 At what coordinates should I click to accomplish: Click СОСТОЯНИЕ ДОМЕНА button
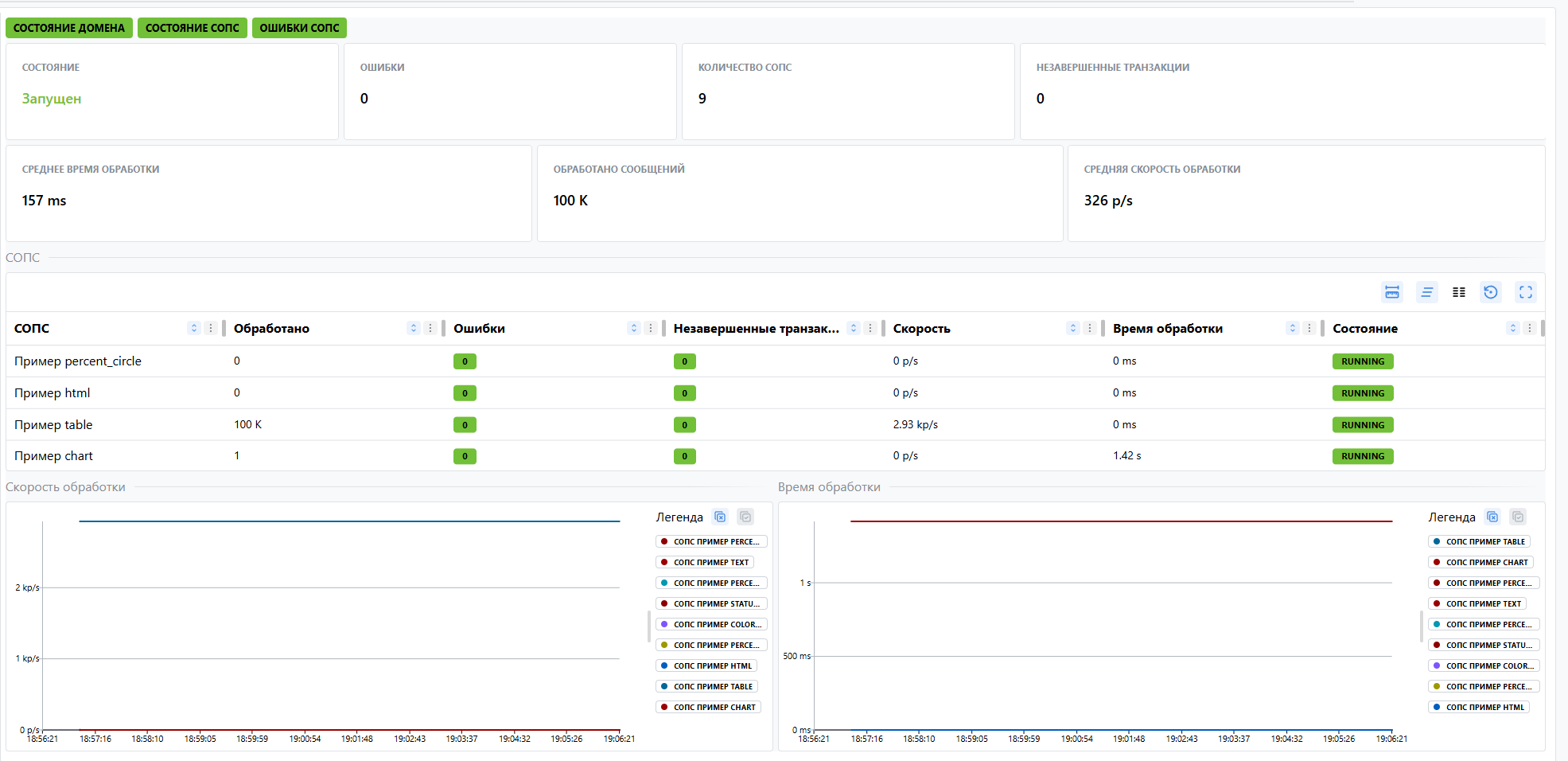point(69,28)
